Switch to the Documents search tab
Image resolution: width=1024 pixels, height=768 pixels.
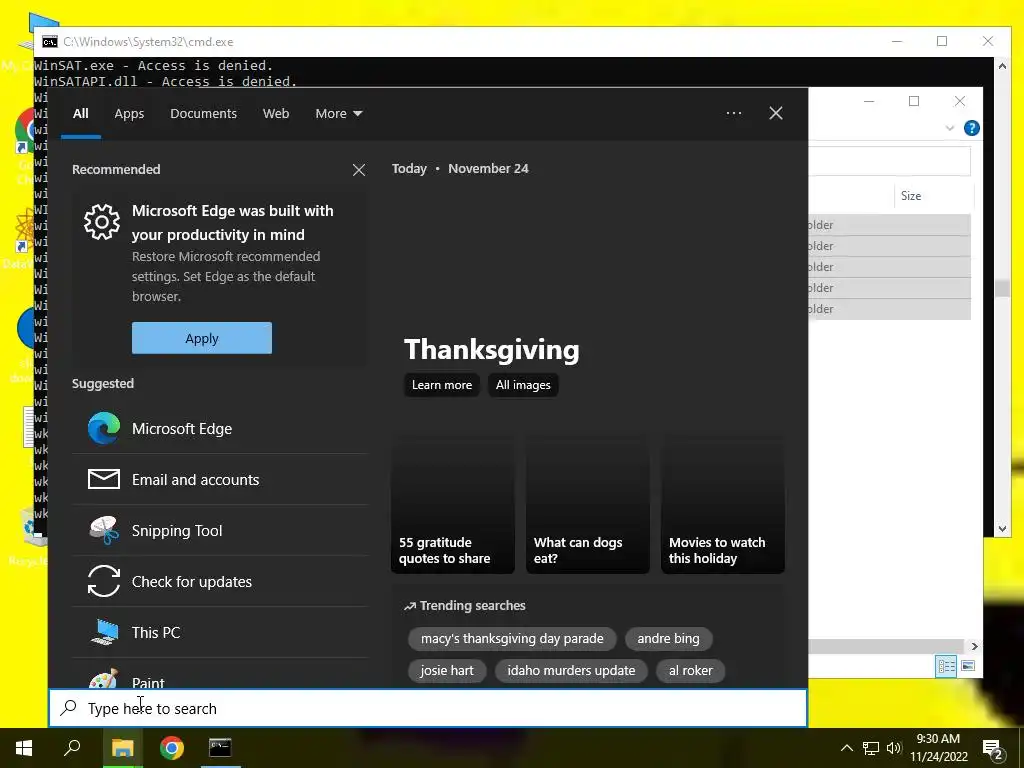203,114
